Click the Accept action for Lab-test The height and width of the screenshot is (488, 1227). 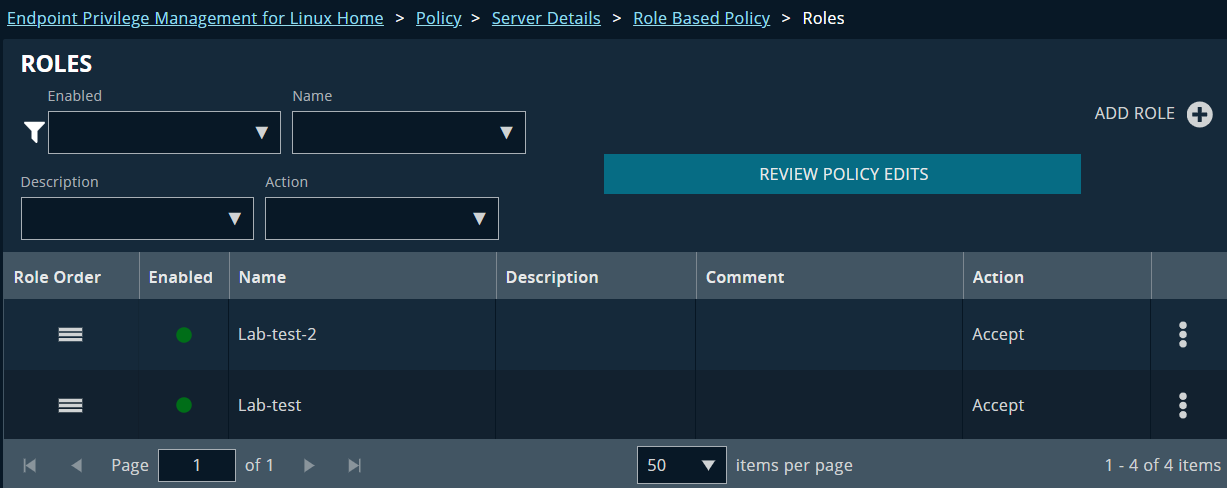pyautogui.click(x=998, y=405)
